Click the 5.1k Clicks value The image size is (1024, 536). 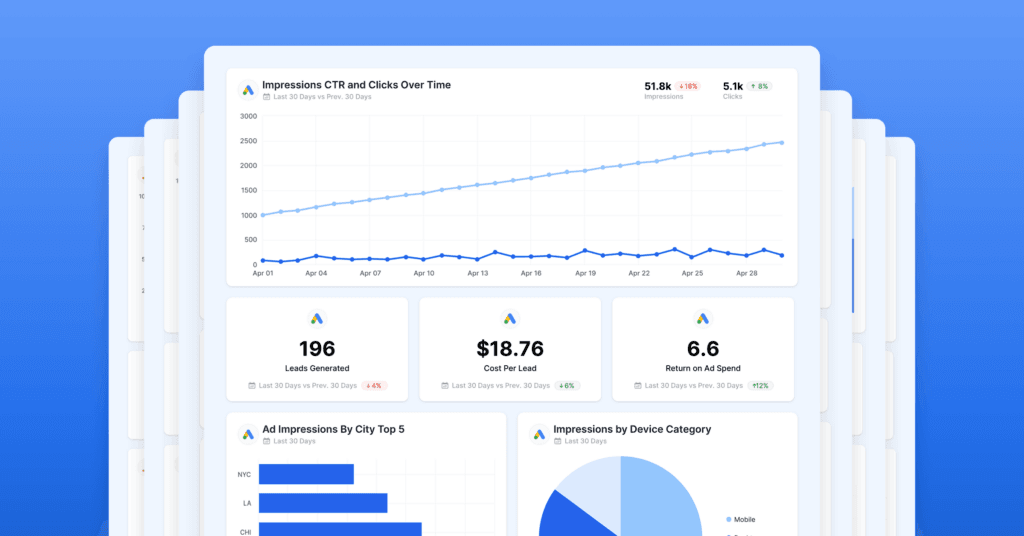(733, 86)
